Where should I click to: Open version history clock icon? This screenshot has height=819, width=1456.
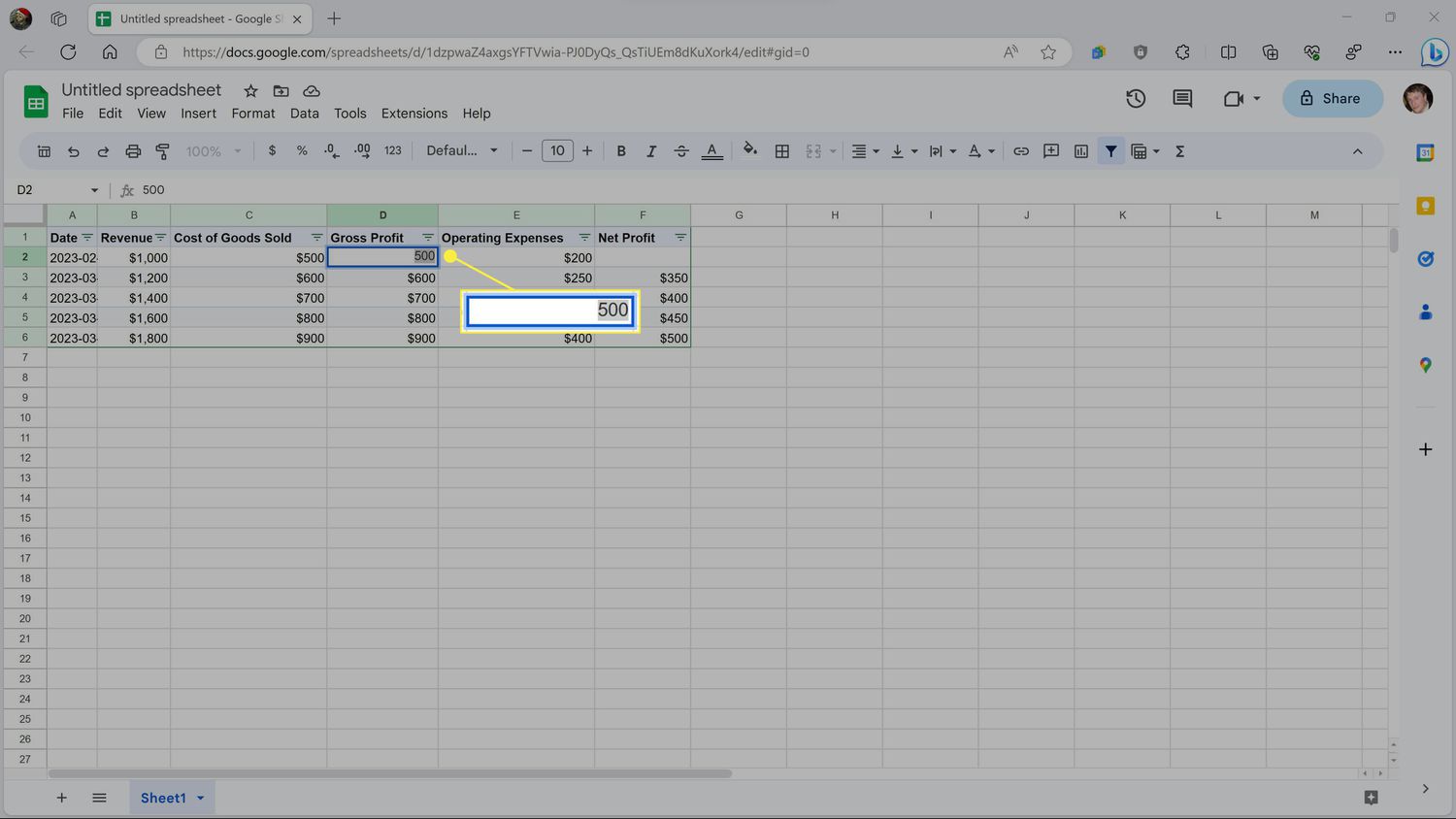(x=1135, y=98)
